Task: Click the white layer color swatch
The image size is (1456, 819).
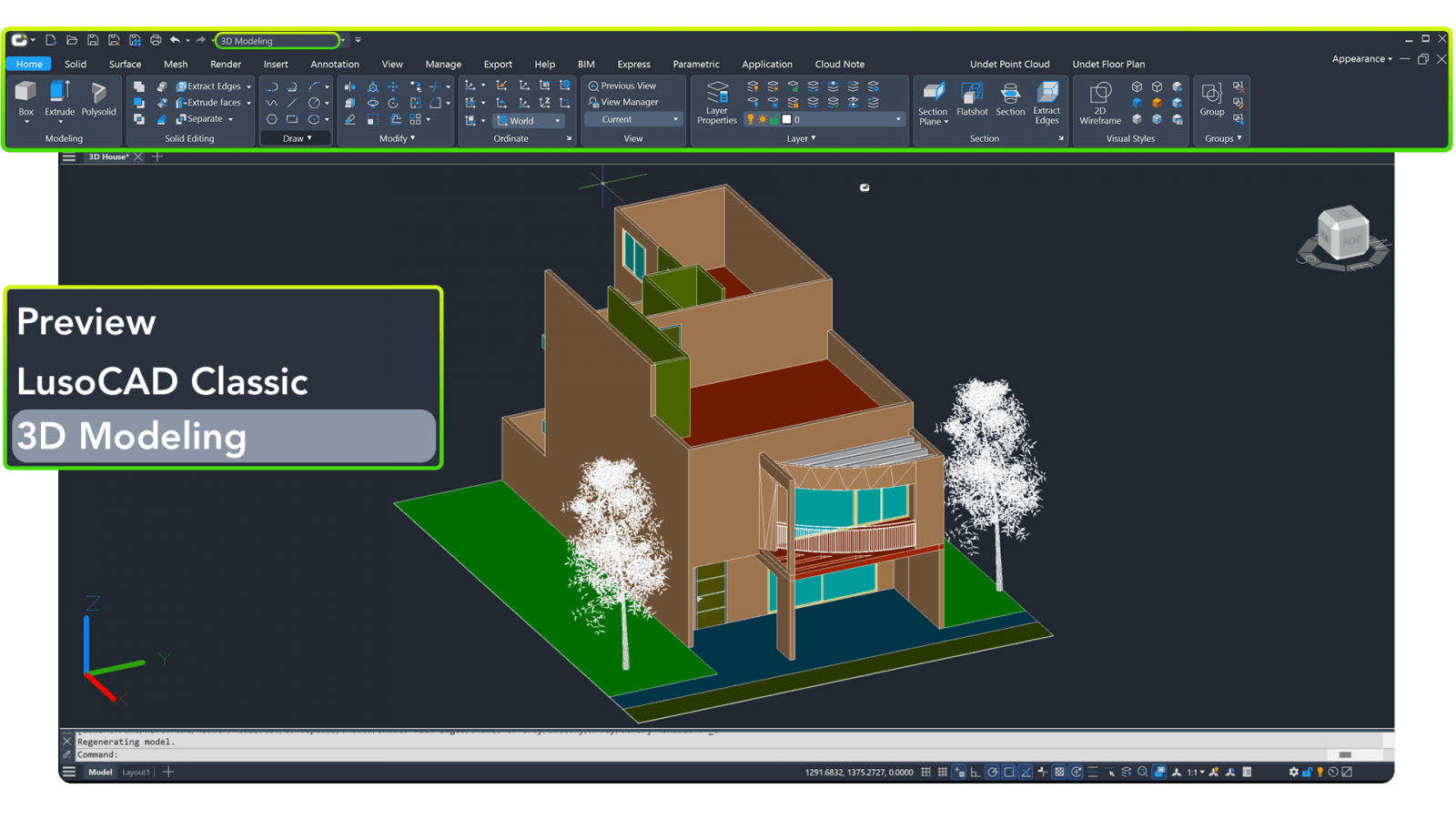Action: point(787,119)
